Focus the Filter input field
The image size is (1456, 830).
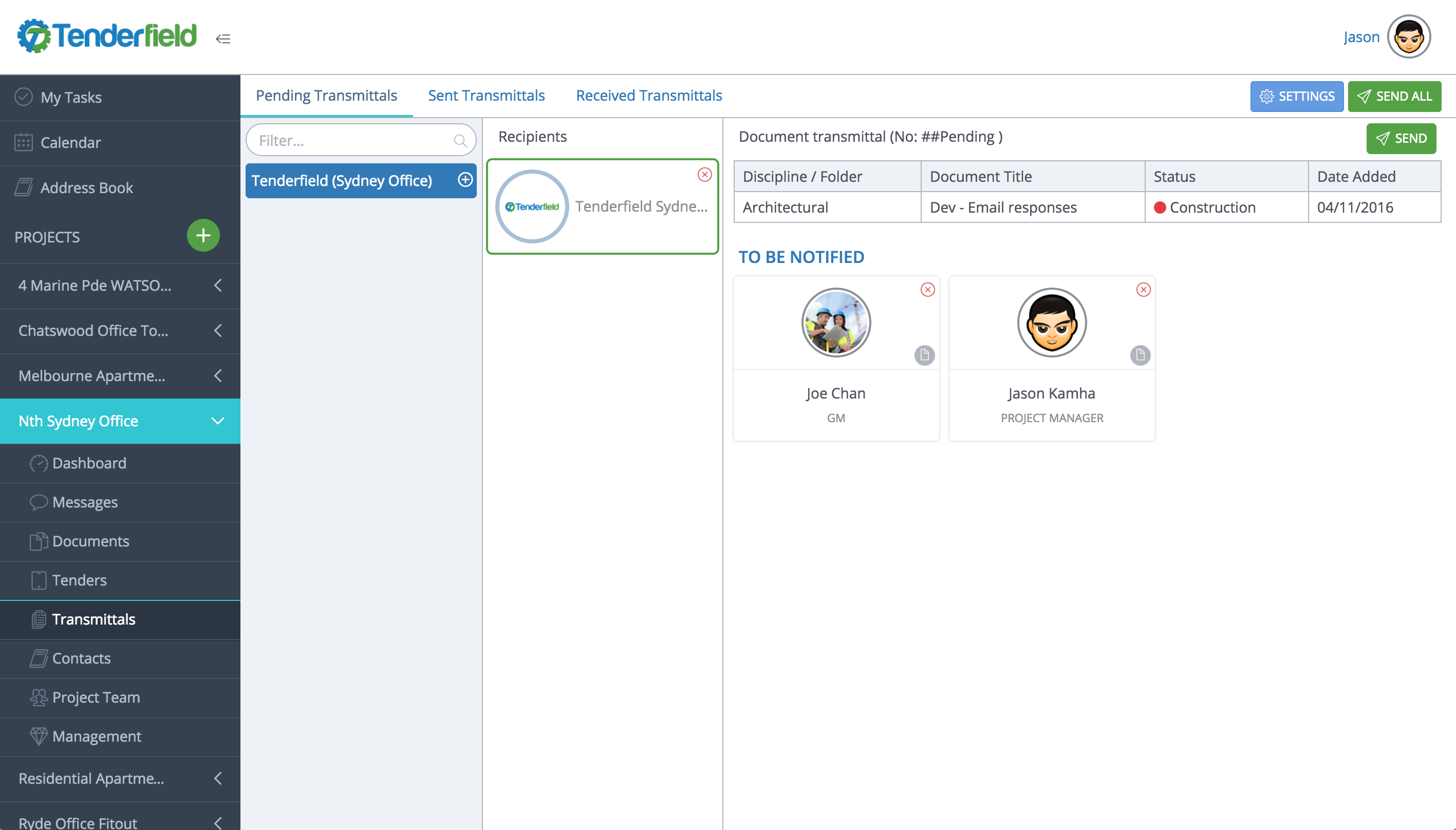tap(361, 140)
